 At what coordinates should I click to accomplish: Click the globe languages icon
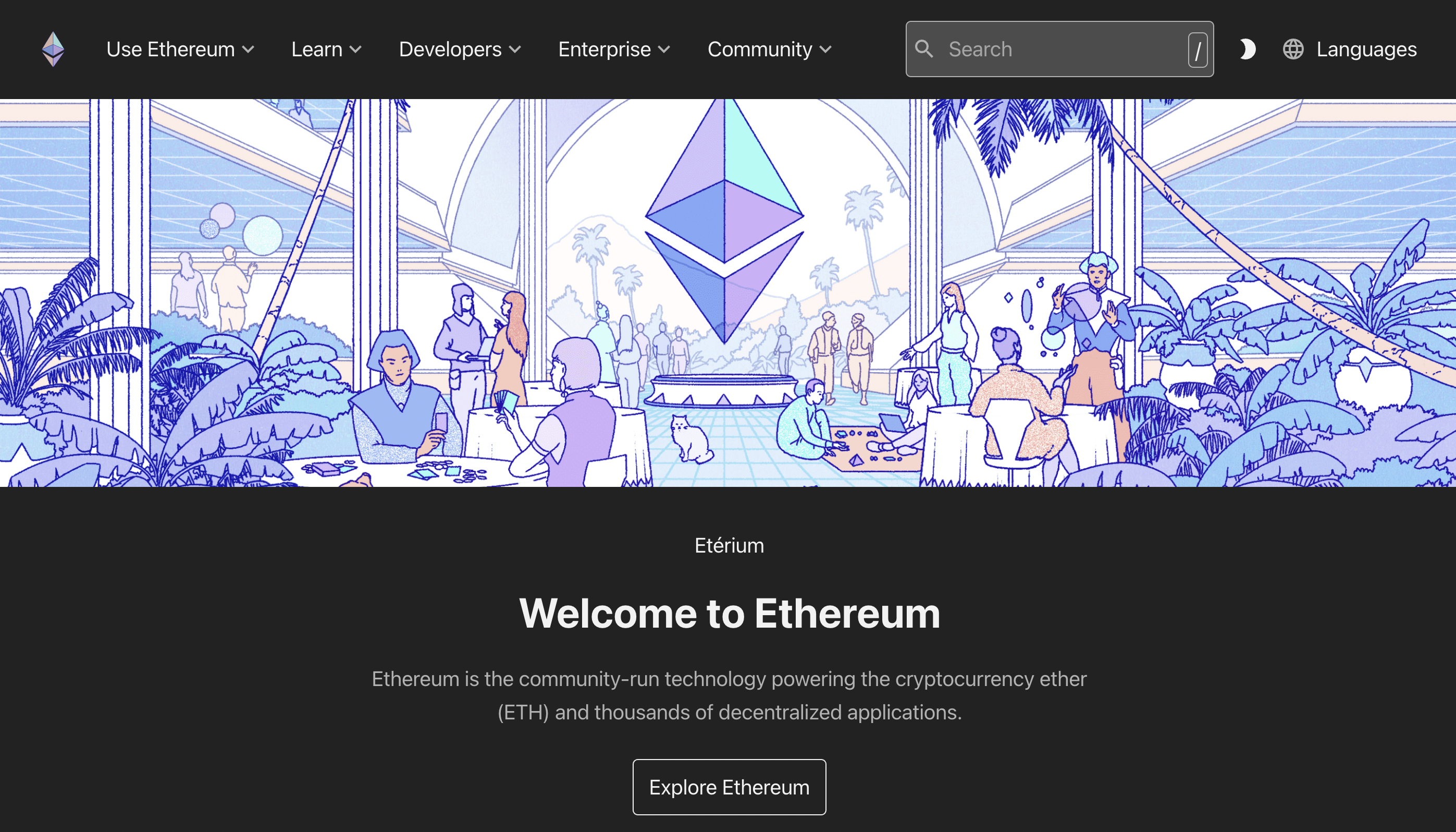point(1293,49)
